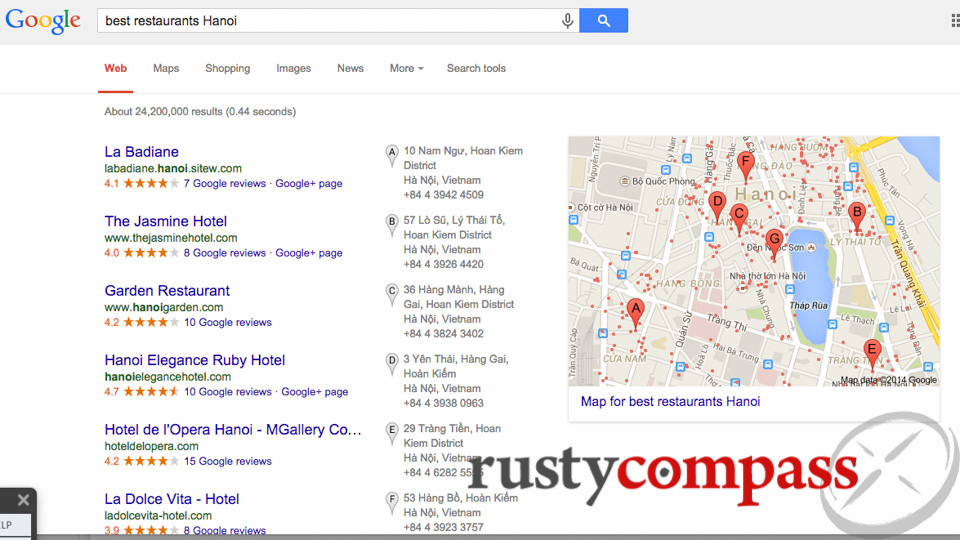
Task: Open Google+ page for Elegance Ruby Hotel
Action: click(315, 392)
